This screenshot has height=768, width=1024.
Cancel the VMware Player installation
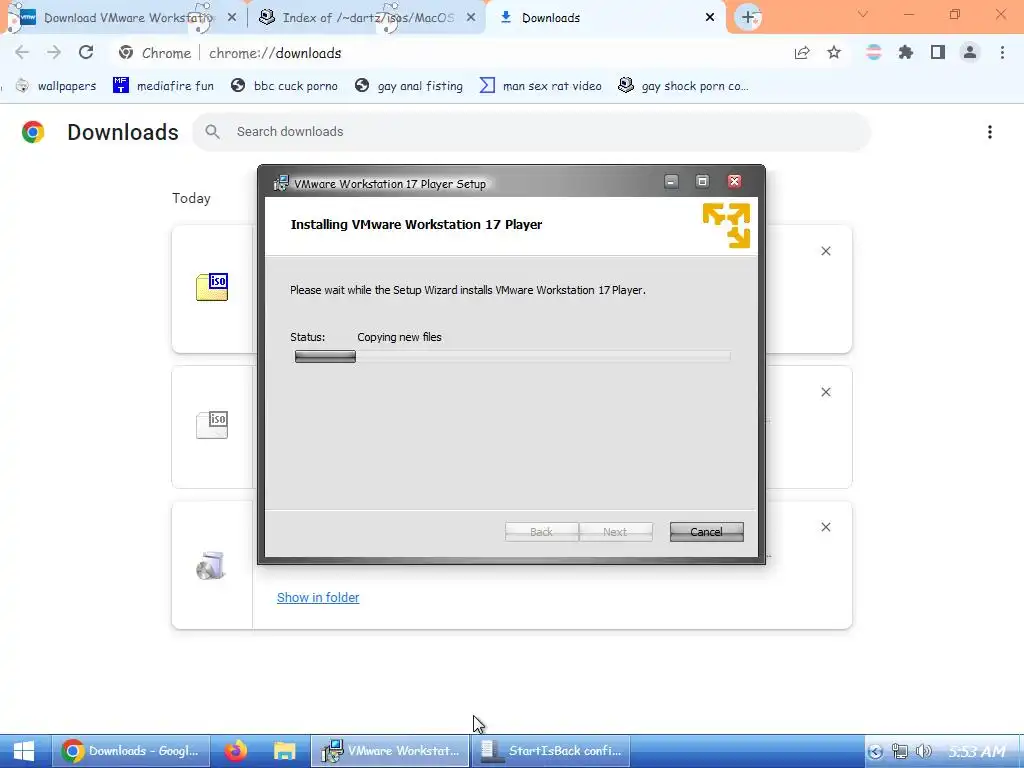coord(707,532)
